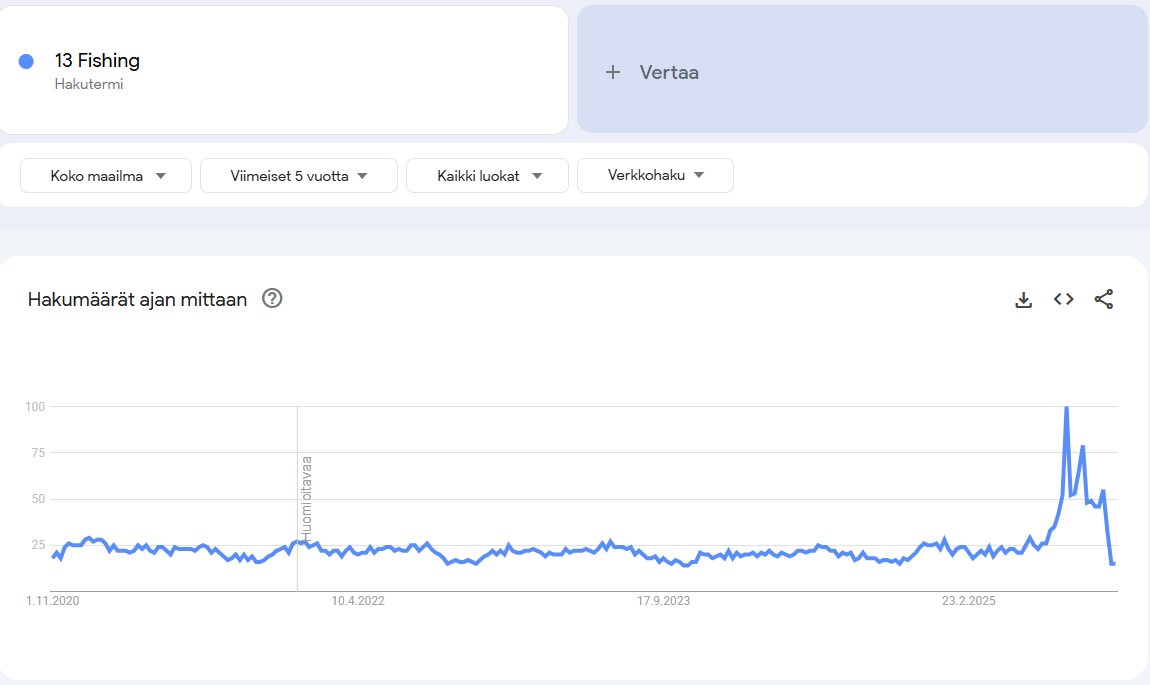The image size is (1150, 685).
Task: Click the 17.9.2023 date label
Action: (x=663, y=601)
